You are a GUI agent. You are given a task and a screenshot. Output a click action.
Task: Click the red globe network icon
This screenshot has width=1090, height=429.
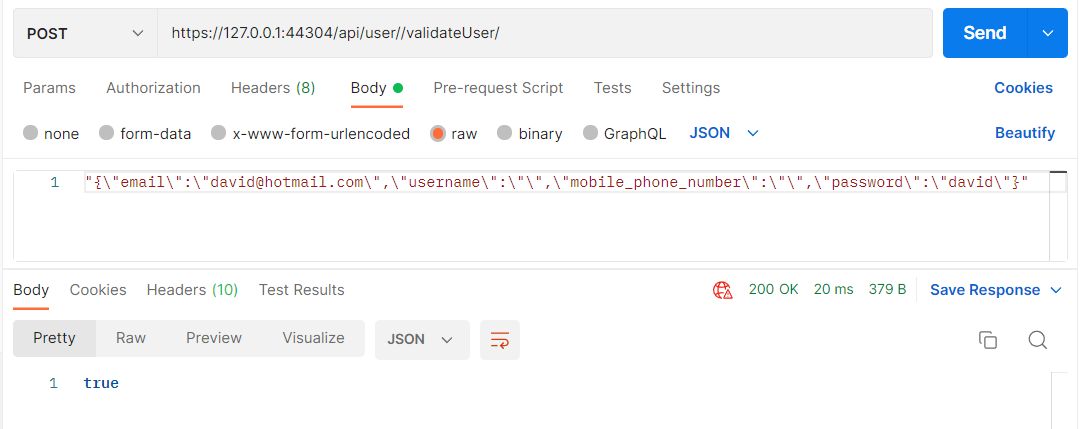point(722,290)
